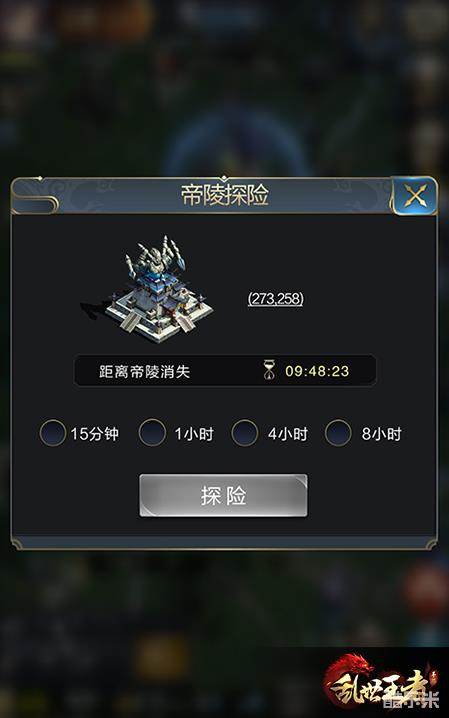449x718 pixels.
Task: Tap the 距离帝陵消失 label
Action: pyautogui.click(x=144, y=371)
